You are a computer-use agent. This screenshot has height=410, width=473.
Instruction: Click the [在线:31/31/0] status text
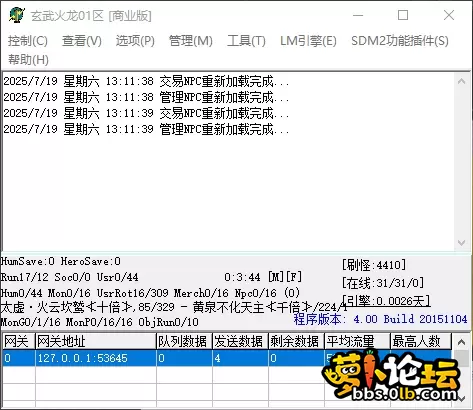383,283
